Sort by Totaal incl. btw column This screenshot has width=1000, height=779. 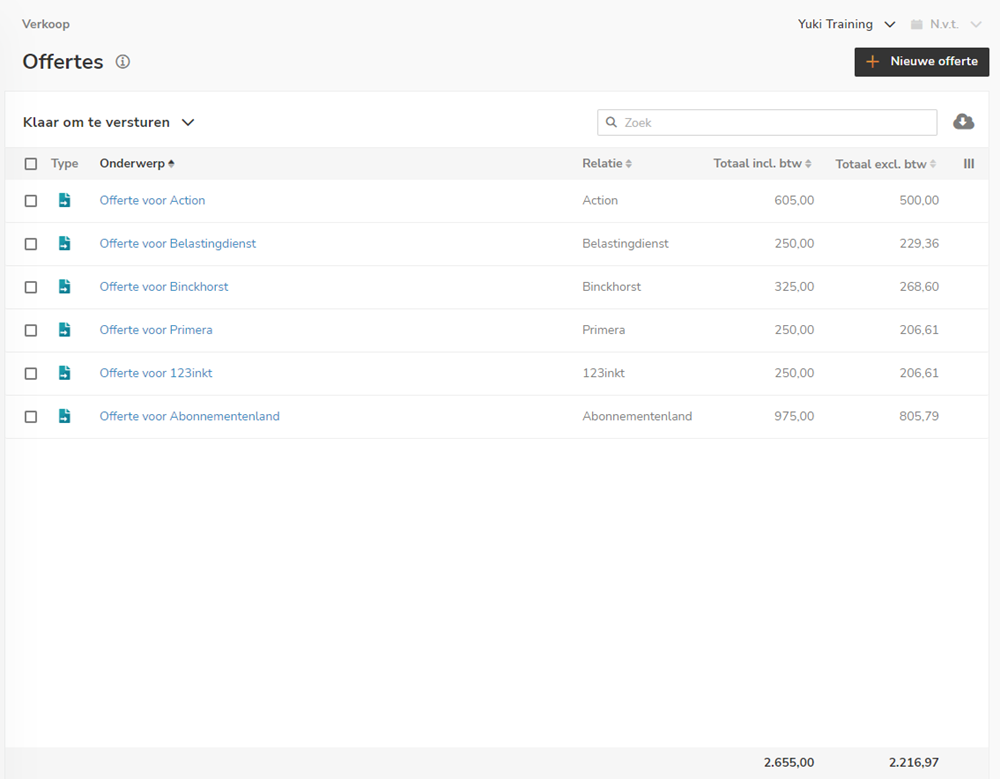pos(762,164)
